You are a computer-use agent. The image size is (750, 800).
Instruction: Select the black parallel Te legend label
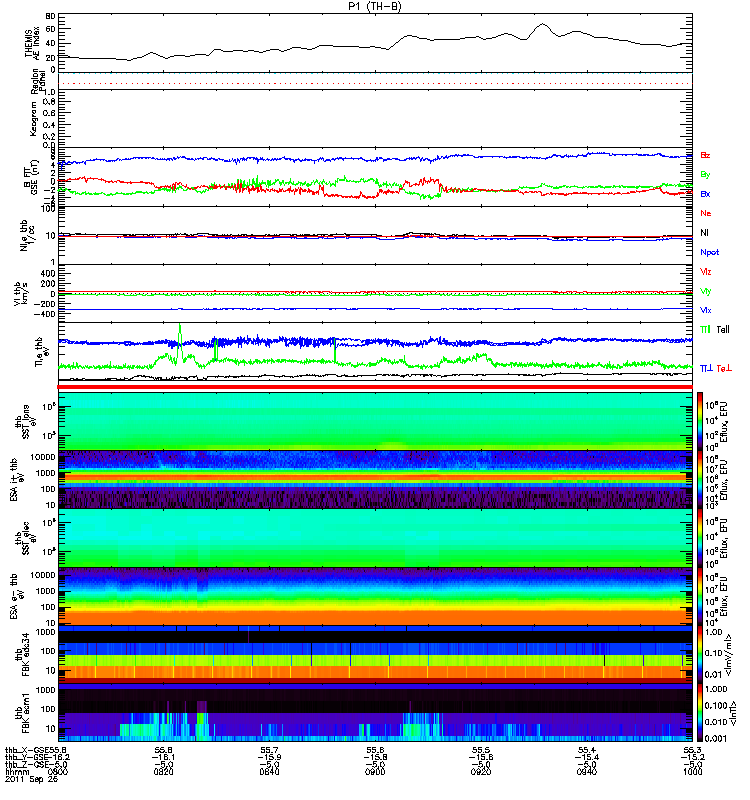point(723,330)
